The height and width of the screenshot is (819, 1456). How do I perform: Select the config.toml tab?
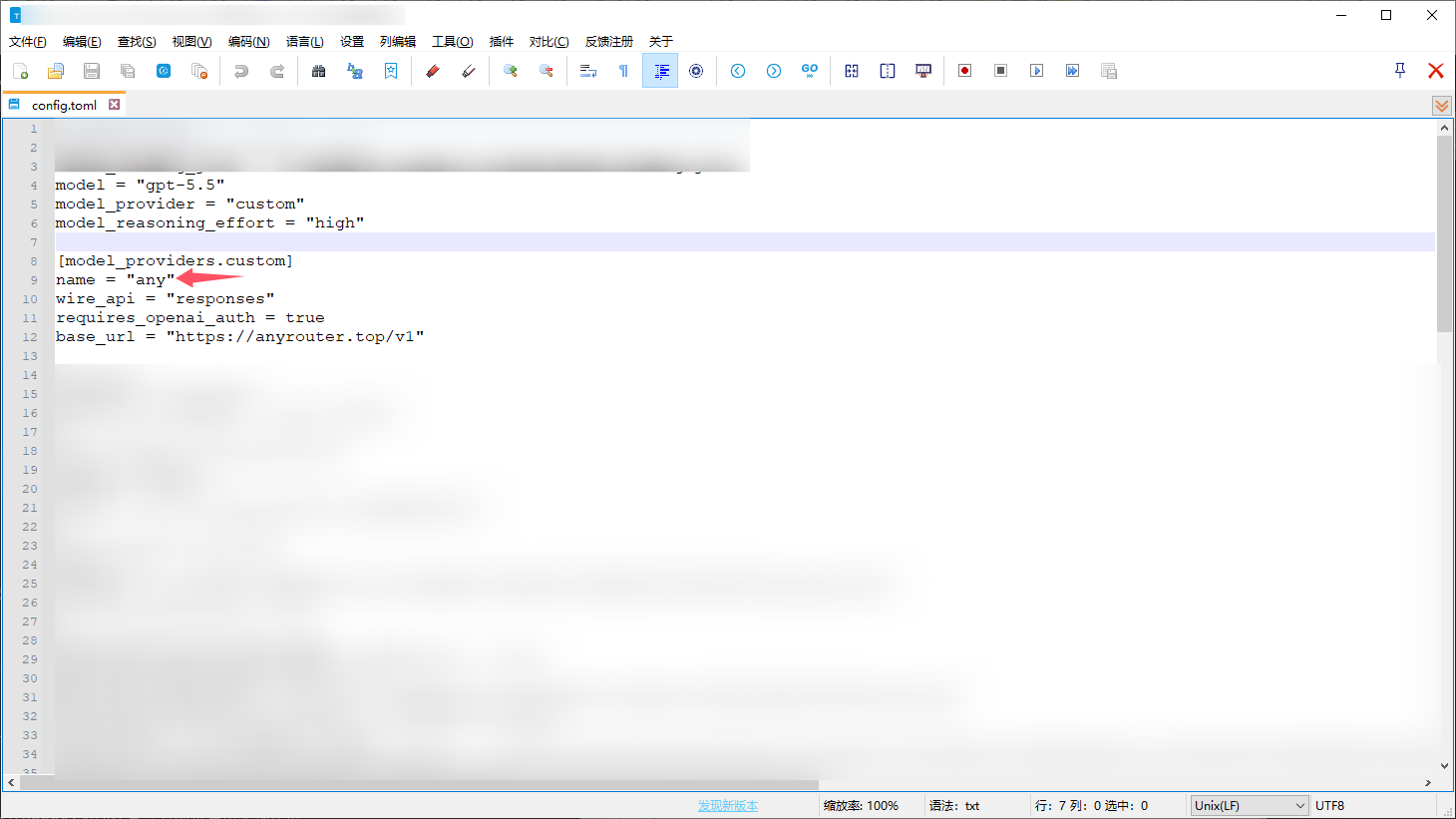[x=64, y=105]
